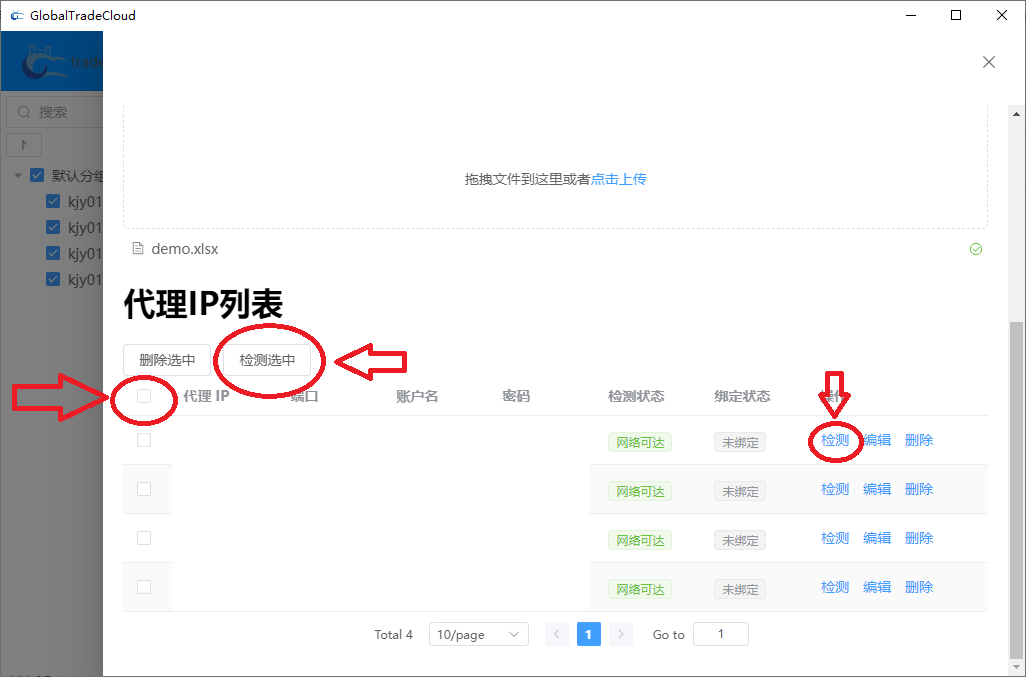Click the magnifier icon in the 搜索 search box

click(x=23, y=111)
